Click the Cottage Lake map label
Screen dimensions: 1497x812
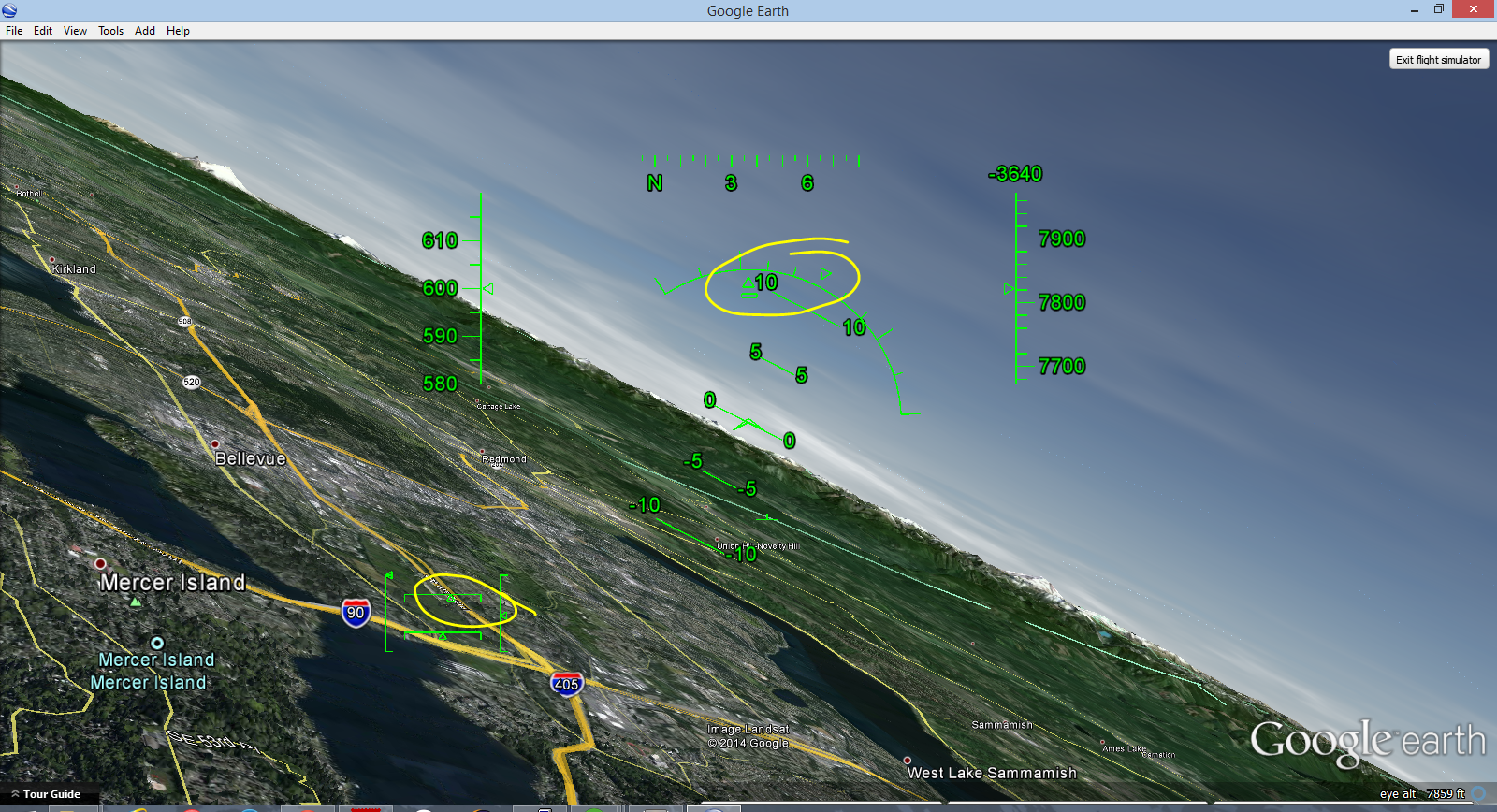tap(498, 406)
